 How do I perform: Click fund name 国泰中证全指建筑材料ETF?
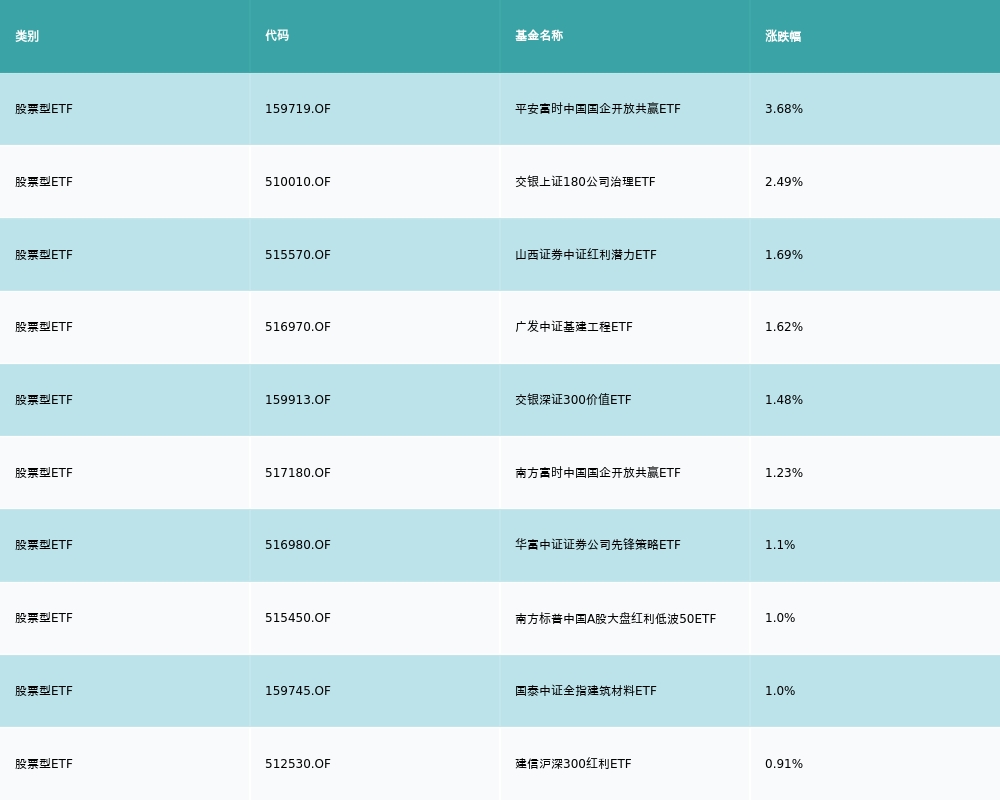coord(586,691)
